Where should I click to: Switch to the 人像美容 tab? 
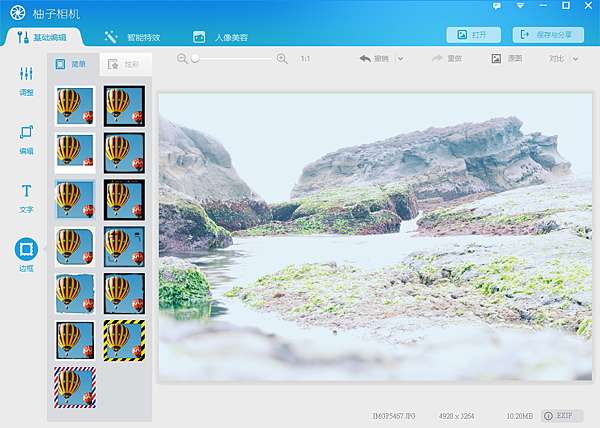(x=220, y=37)
